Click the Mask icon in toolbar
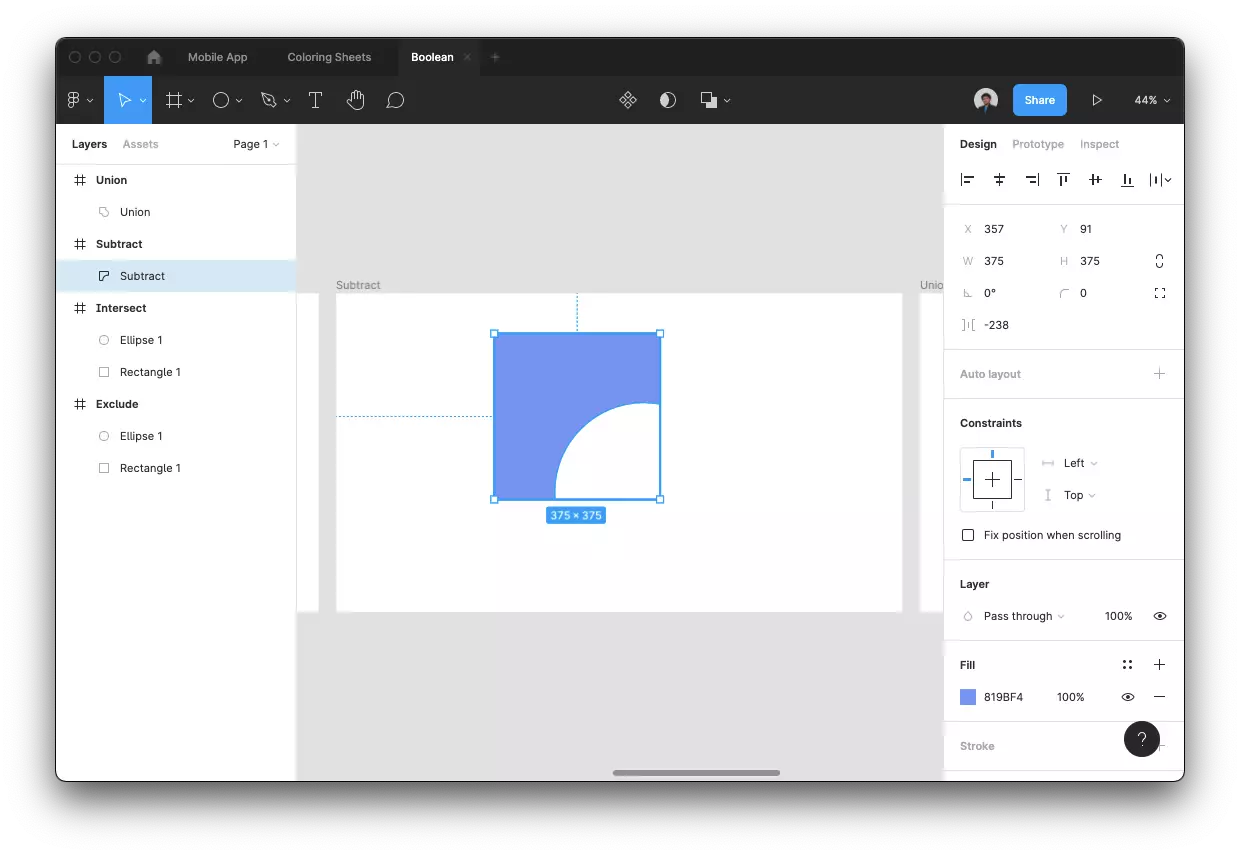 [668, 100]
